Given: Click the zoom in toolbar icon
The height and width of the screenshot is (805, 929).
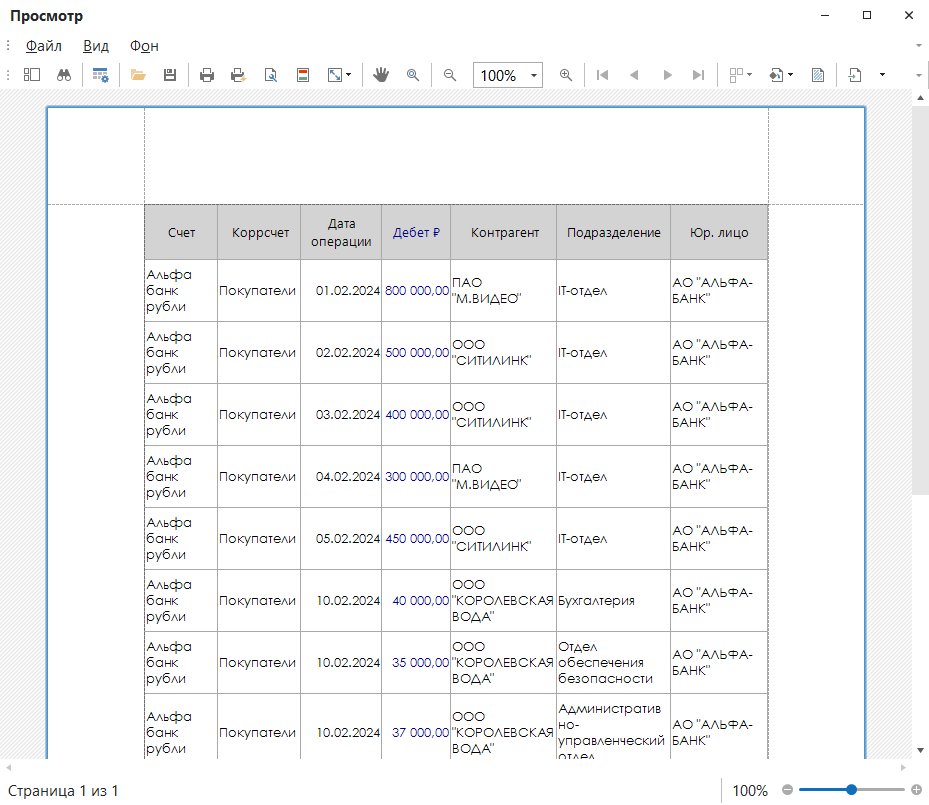Looking at the screenshot, I should tap(566, 75).
